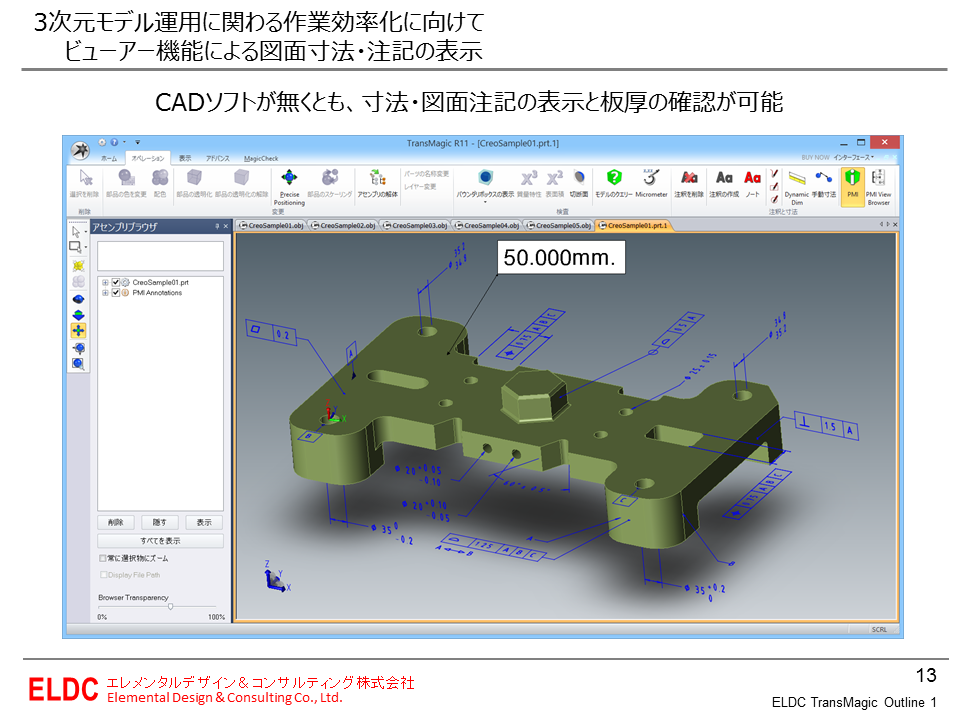Expand the PMI Annotations tree node
Screen dimensions: 960x720
tap(105, 293)
